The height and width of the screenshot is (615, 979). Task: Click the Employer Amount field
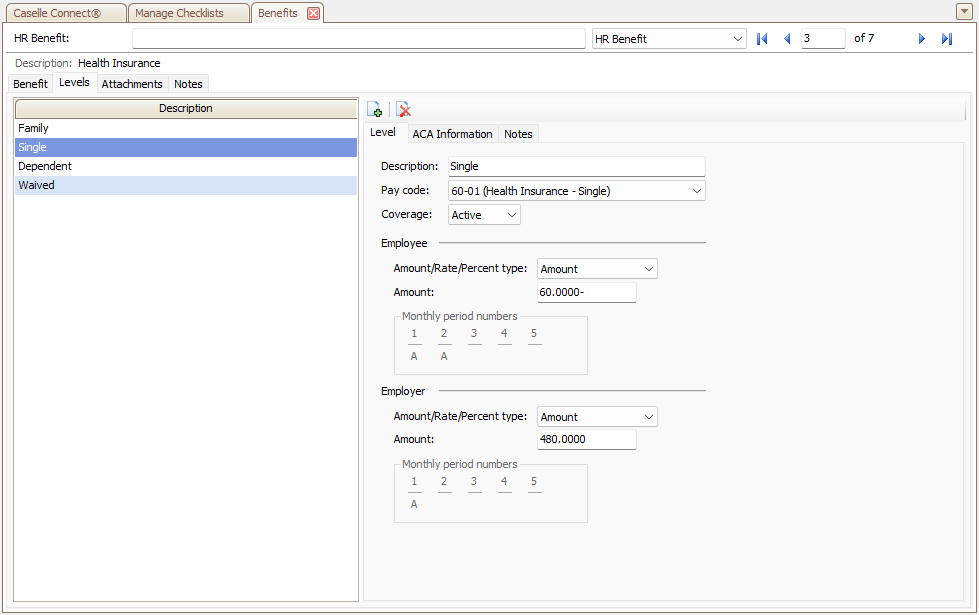pos(586,440)
